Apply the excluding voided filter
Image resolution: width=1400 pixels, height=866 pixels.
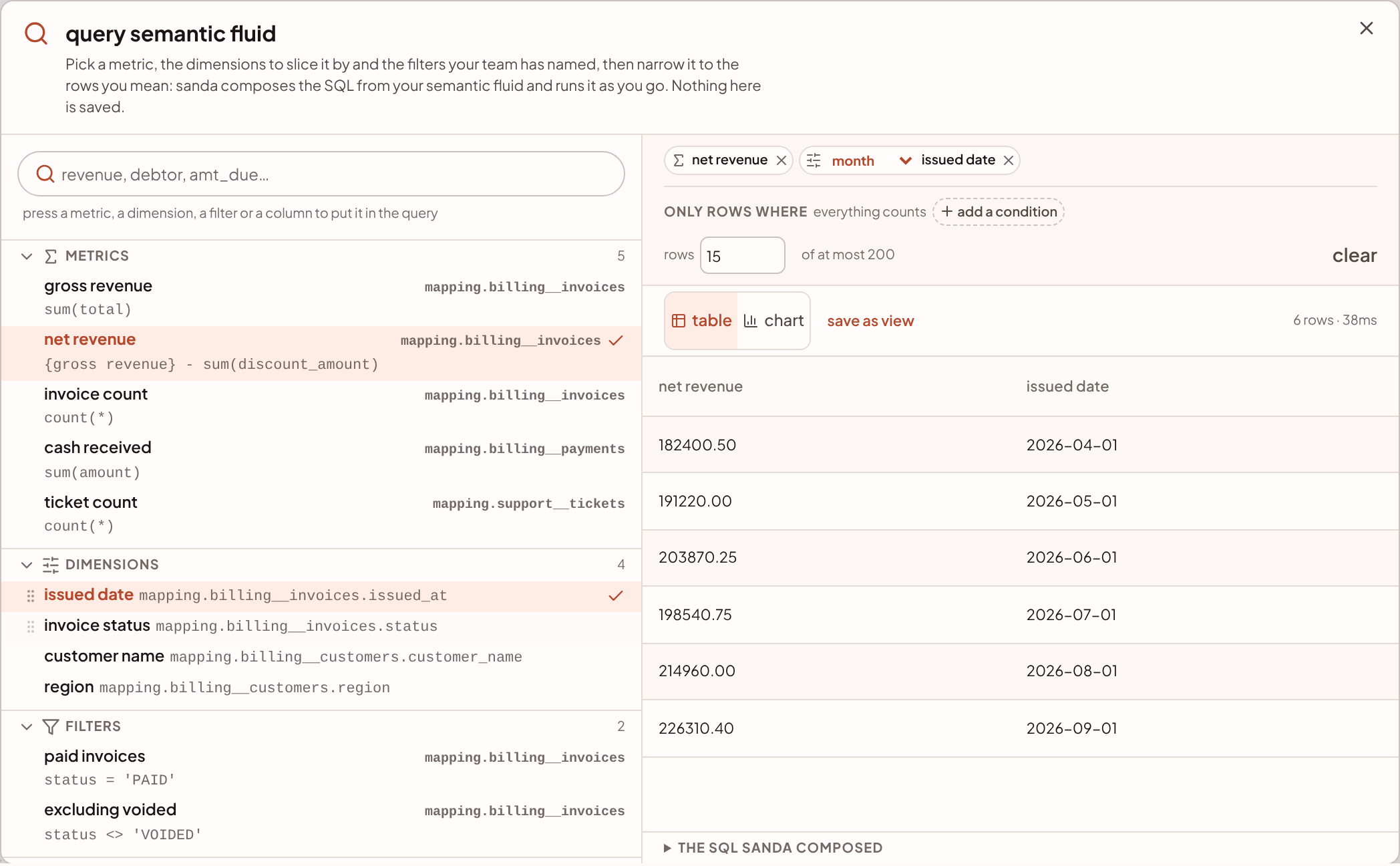[x=321, y=822]
